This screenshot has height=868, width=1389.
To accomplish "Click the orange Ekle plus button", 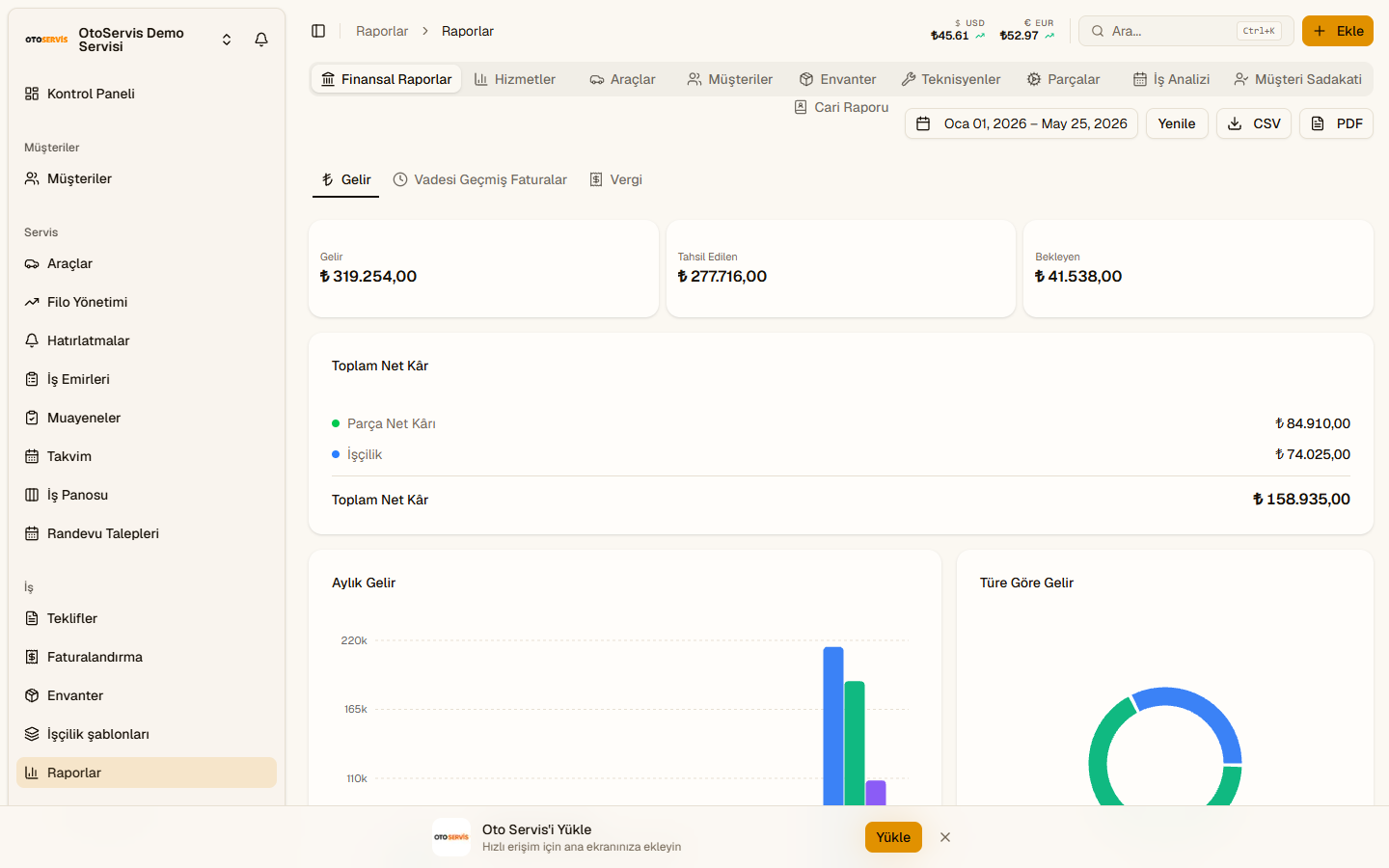I will pyautogui.click(x=1338, y=31).
